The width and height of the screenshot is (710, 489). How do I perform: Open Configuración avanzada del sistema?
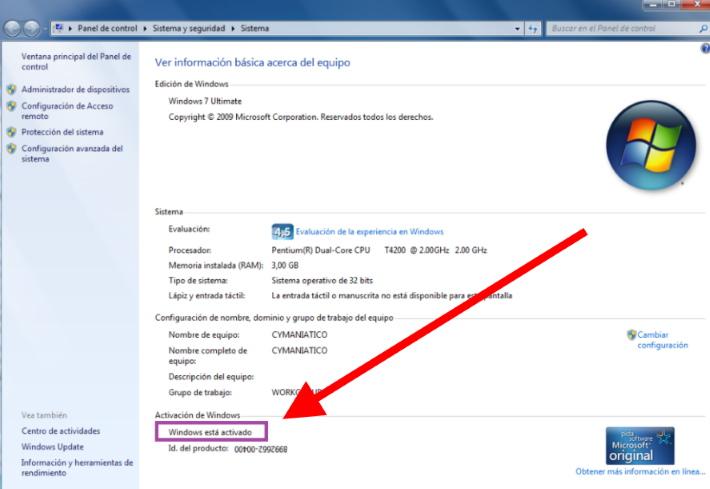tap(72, 153)
